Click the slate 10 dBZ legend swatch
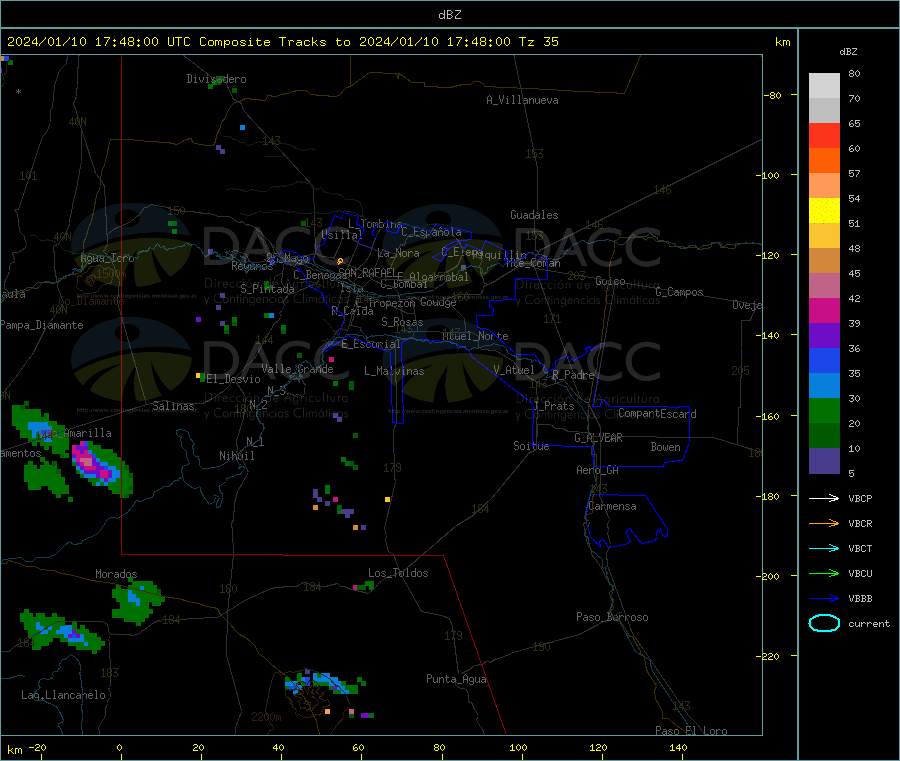 [824, 461]
